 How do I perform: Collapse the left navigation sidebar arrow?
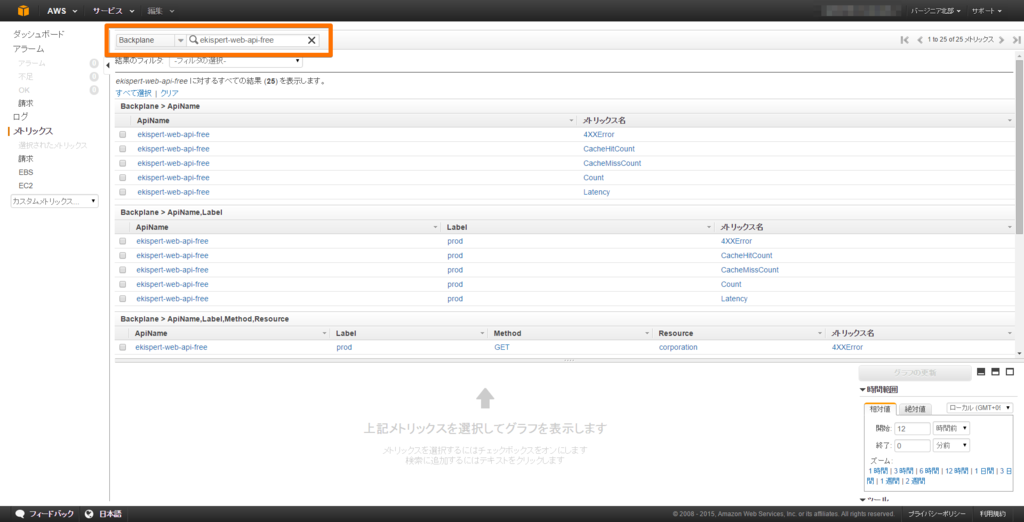click(108, 64)
